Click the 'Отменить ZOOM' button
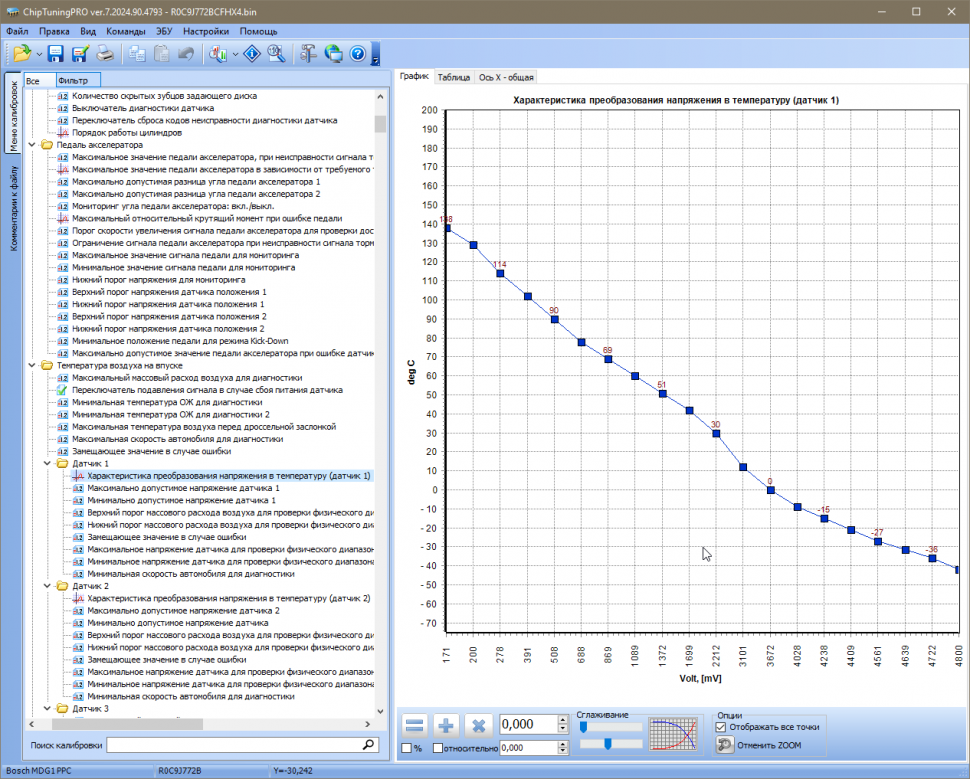The width and height of the screenshot is (970, 779). click(x=759, y=745)
